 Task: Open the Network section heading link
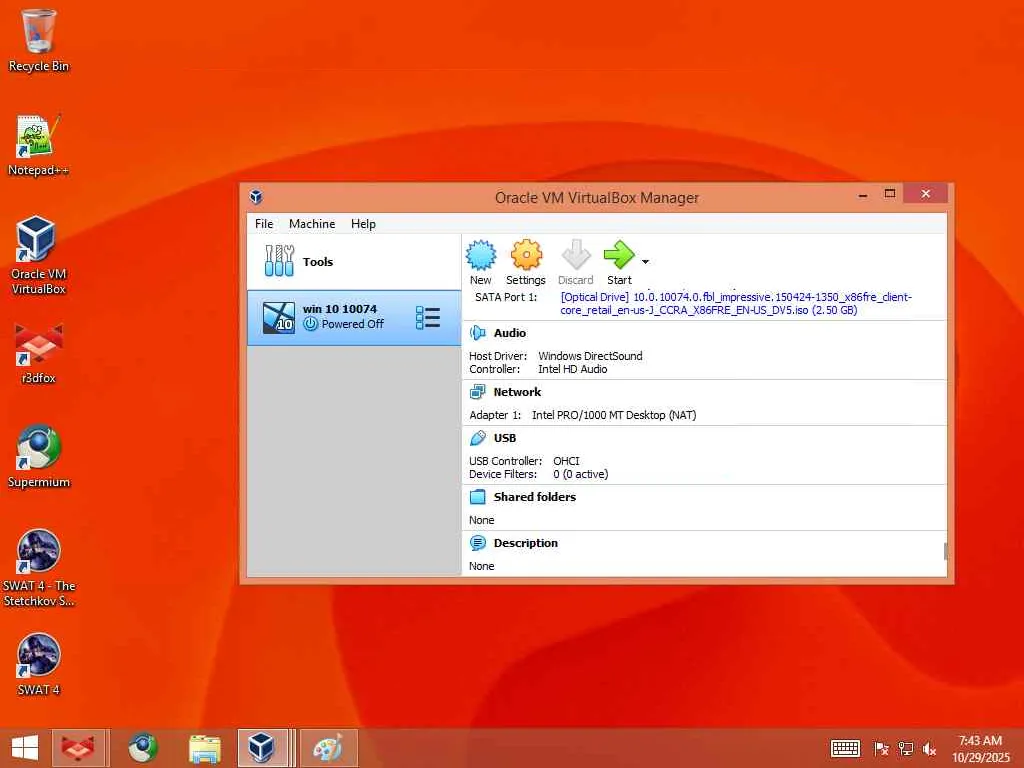(517, 392)
